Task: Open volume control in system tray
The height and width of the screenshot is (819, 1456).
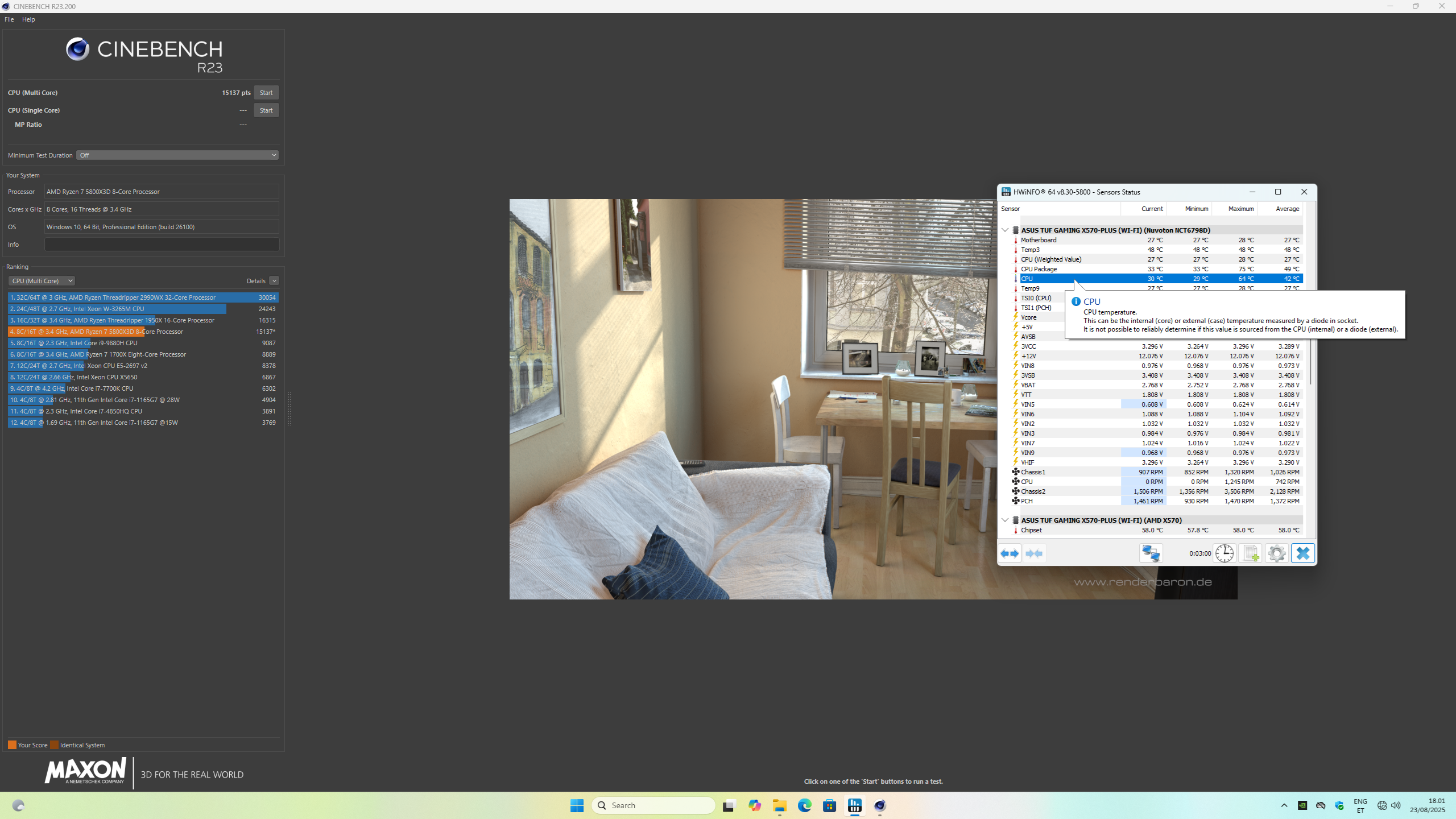Action: pos(1396,805)
